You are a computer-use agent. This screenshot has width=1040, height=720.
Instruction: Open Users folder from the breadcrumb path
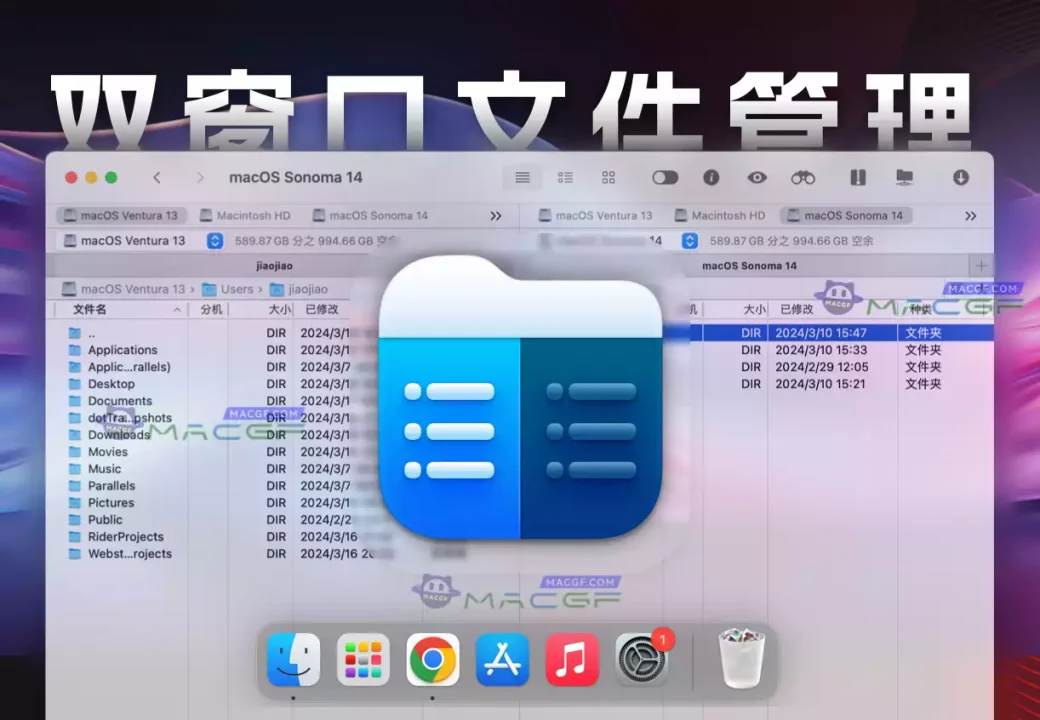pyautogui.click(x=236, y=289)
